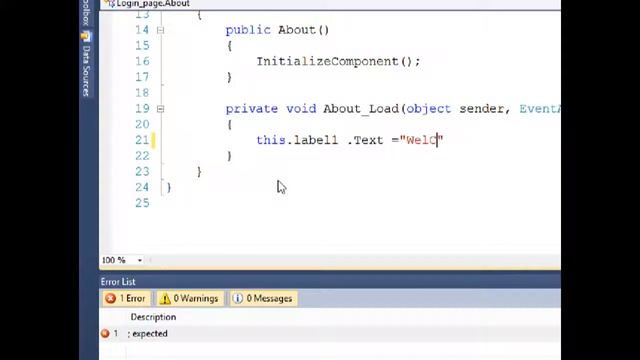This screenshot has height=360, width=640.
Task: Open the 100 % zoom dropdown
Action: pyautogui.click(x=140, y=260)
